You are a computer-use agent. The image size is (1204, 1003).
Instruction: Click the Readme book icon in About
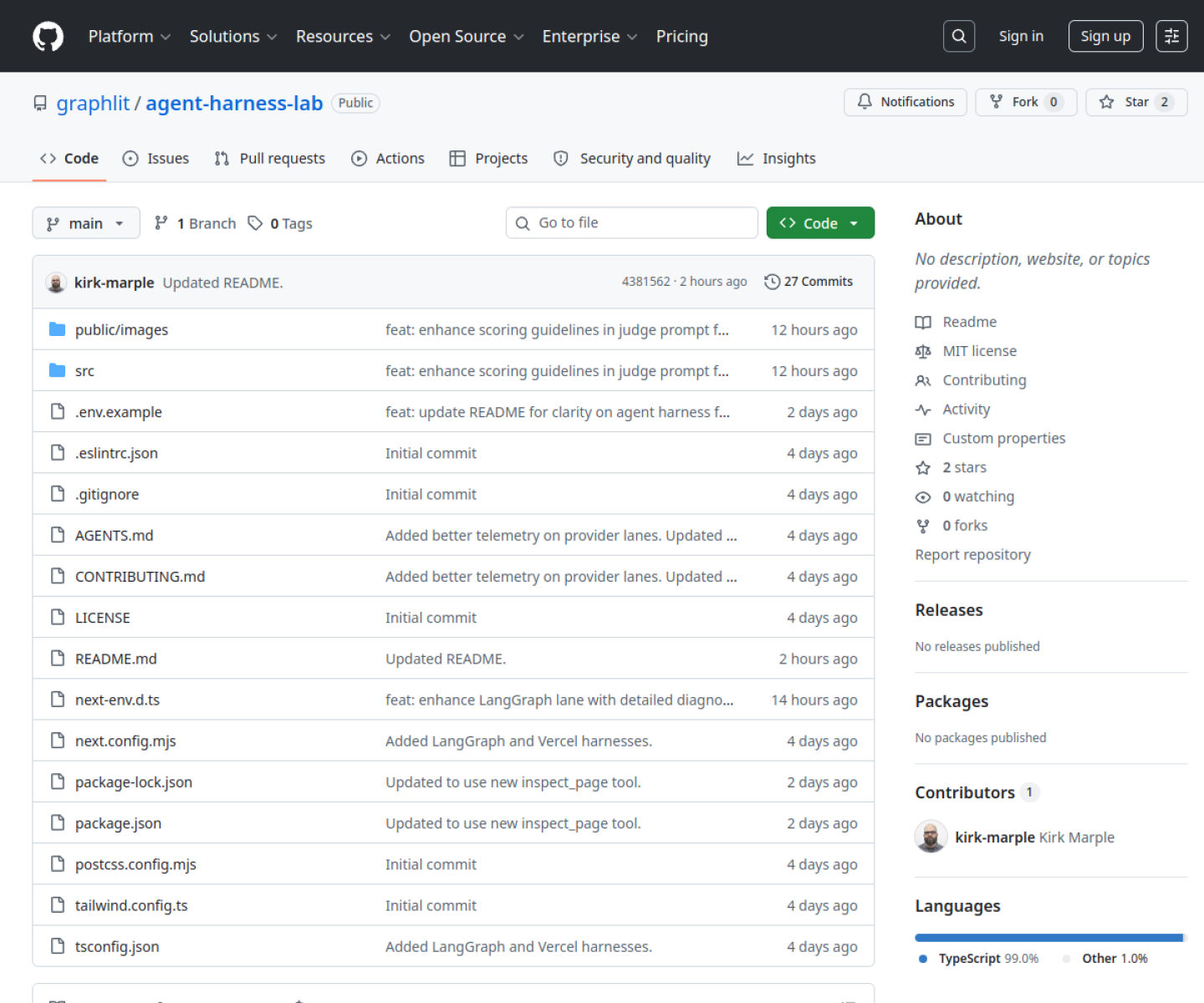(923, 322)
